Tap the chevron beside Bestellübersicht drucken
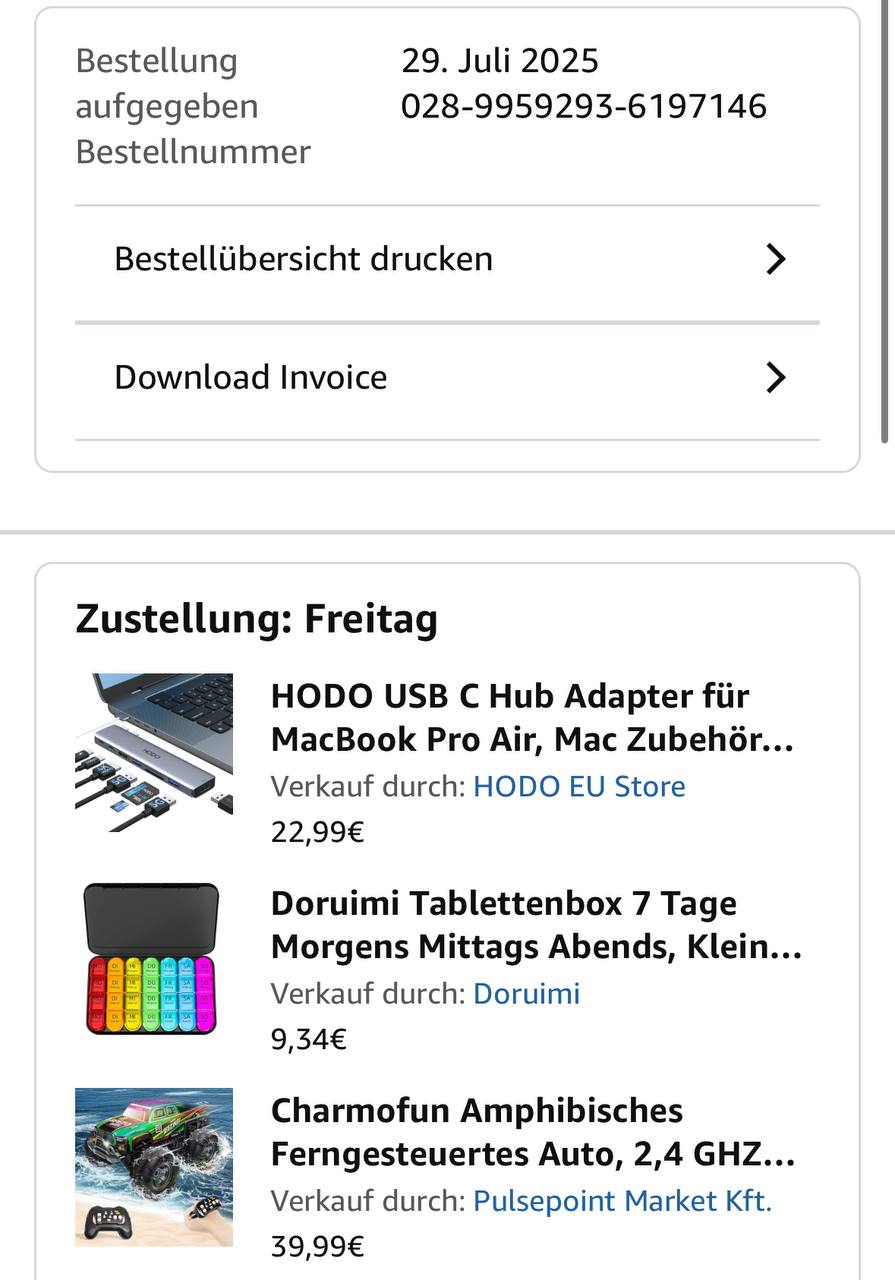This screenshot has height=1280, width=895. point(776,260)
